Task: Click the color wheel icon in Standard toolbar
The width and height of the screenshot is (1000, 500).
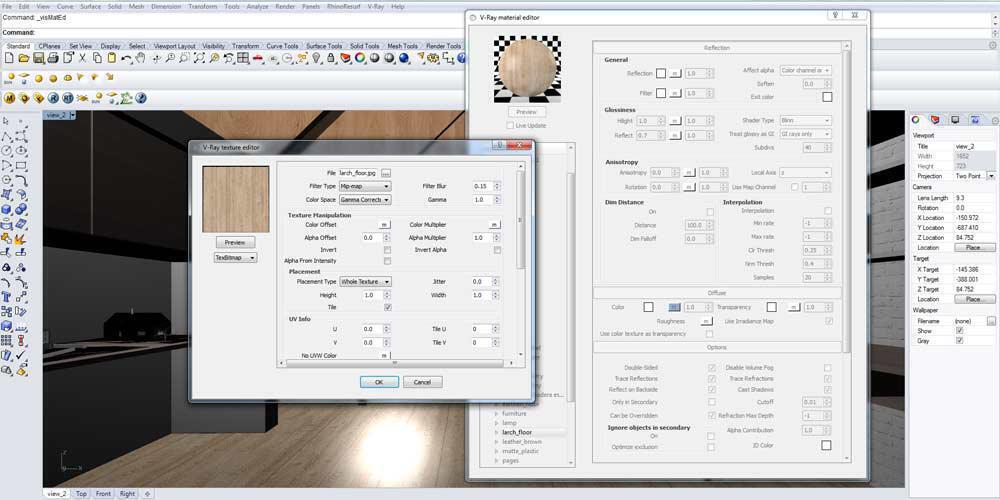Action: 360,58
